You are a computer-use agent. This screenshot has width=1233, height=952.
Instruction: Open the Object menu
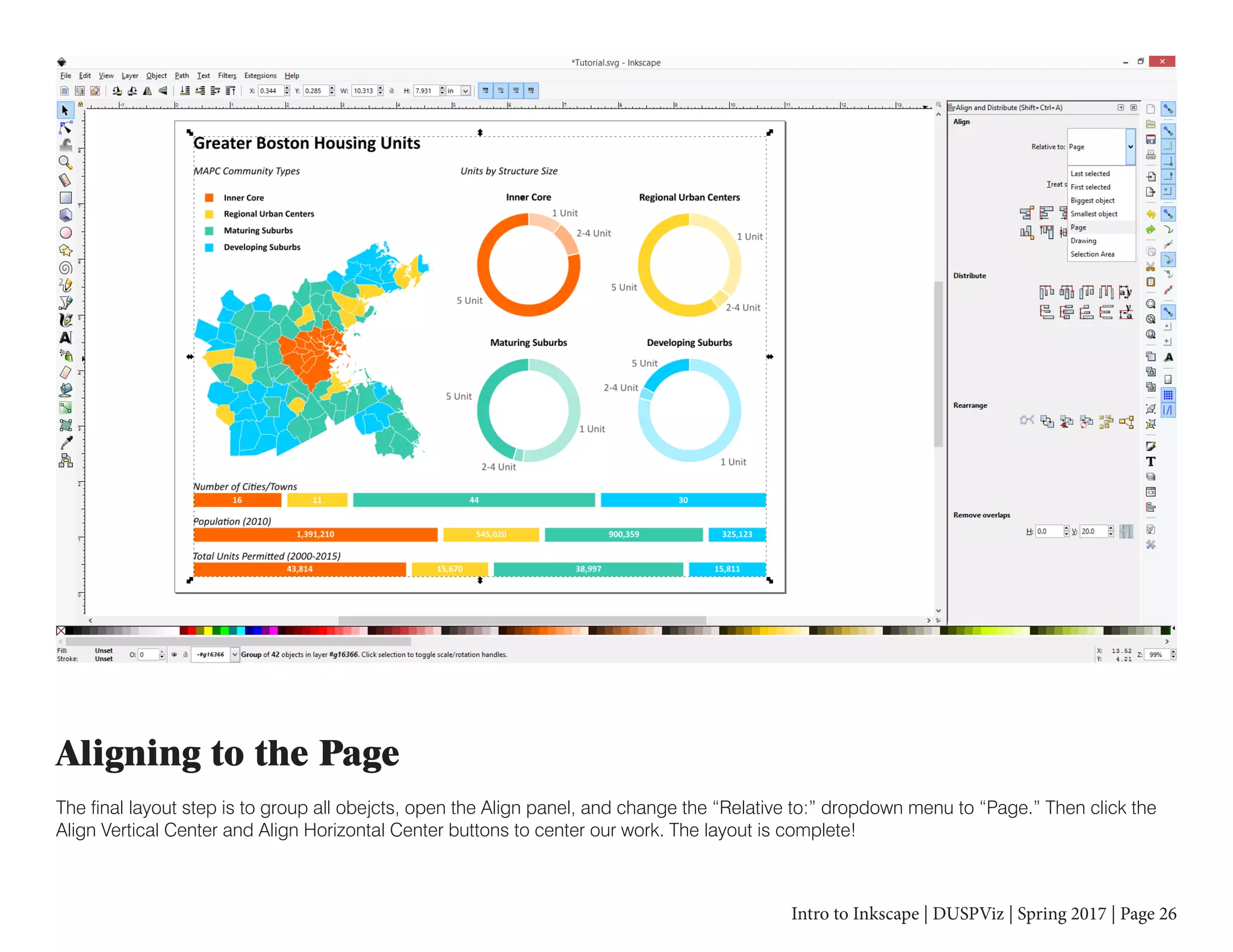pyautogui.click(x=157, y=76)
